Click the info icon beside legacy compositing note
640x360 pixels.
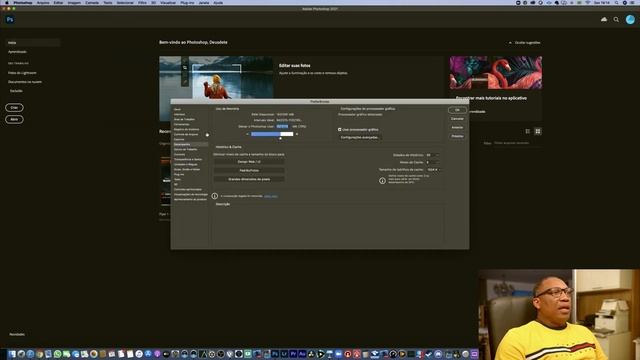pyautogui.click(x=215, y=196)
